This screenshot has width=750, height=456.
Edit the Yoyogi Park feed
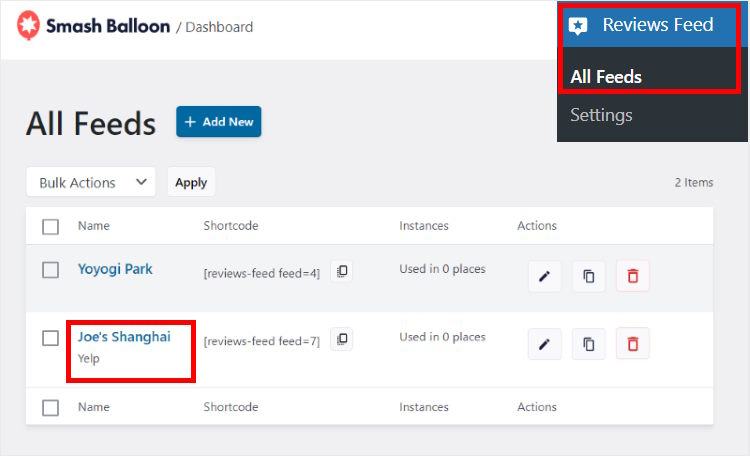click(544, 277)
